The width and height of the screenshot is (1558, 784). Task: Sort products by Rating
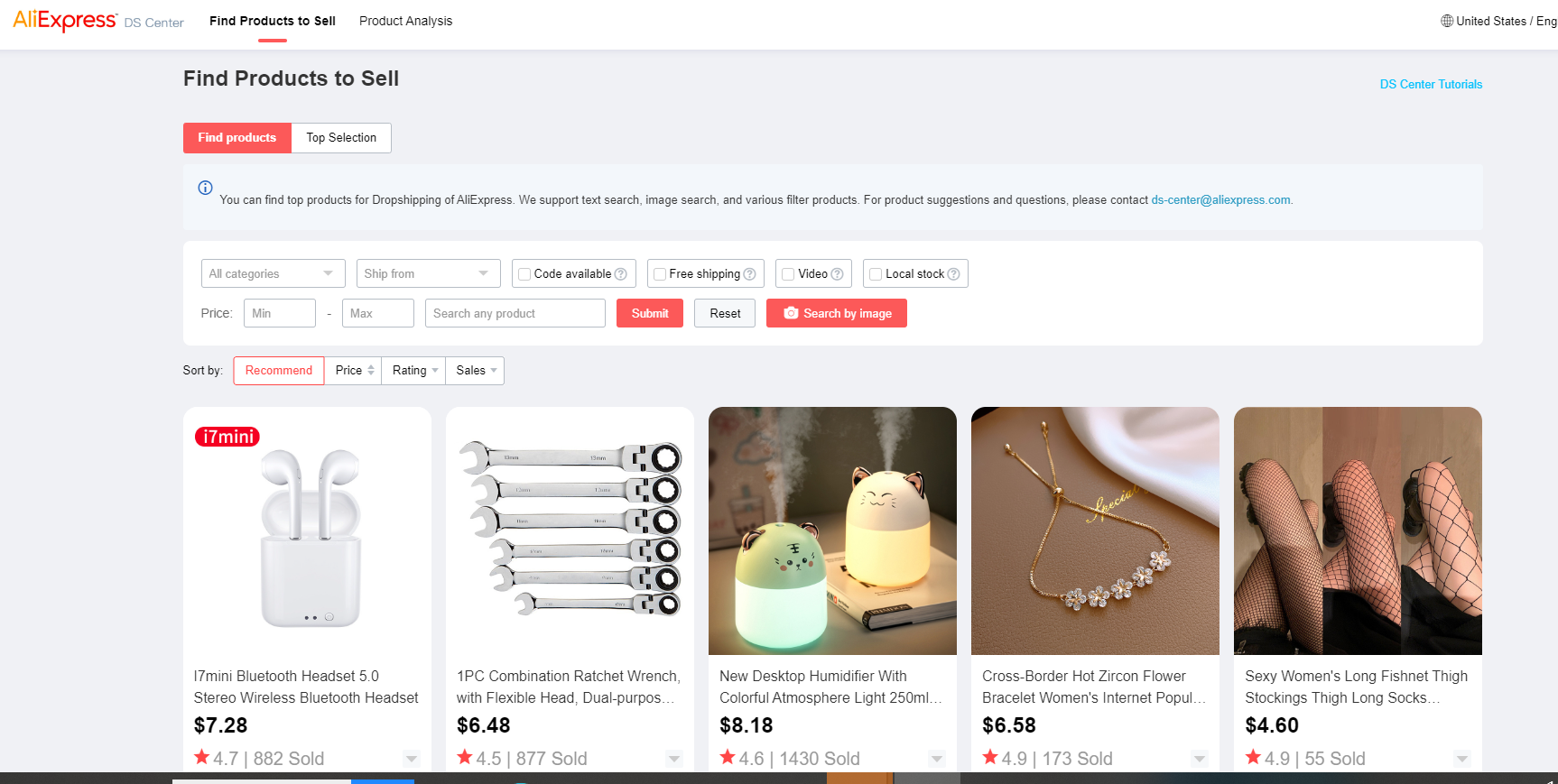(414, 371)
